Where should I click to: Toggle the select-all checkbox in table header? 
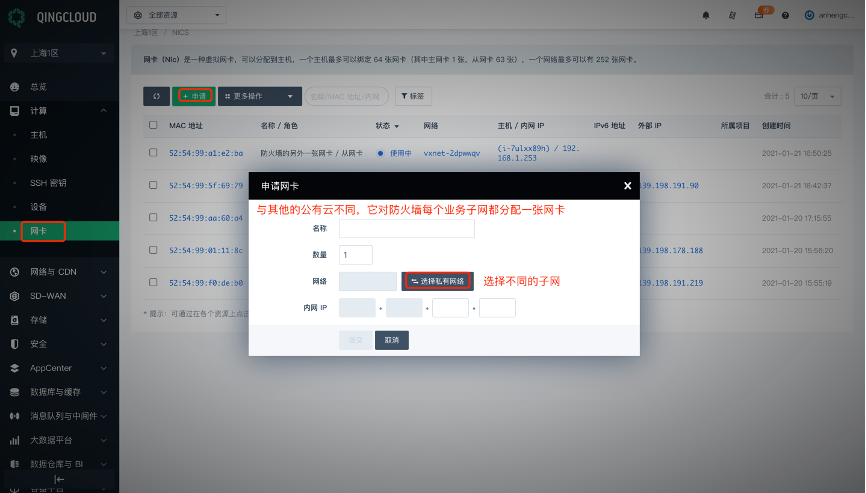click(153, 126)
